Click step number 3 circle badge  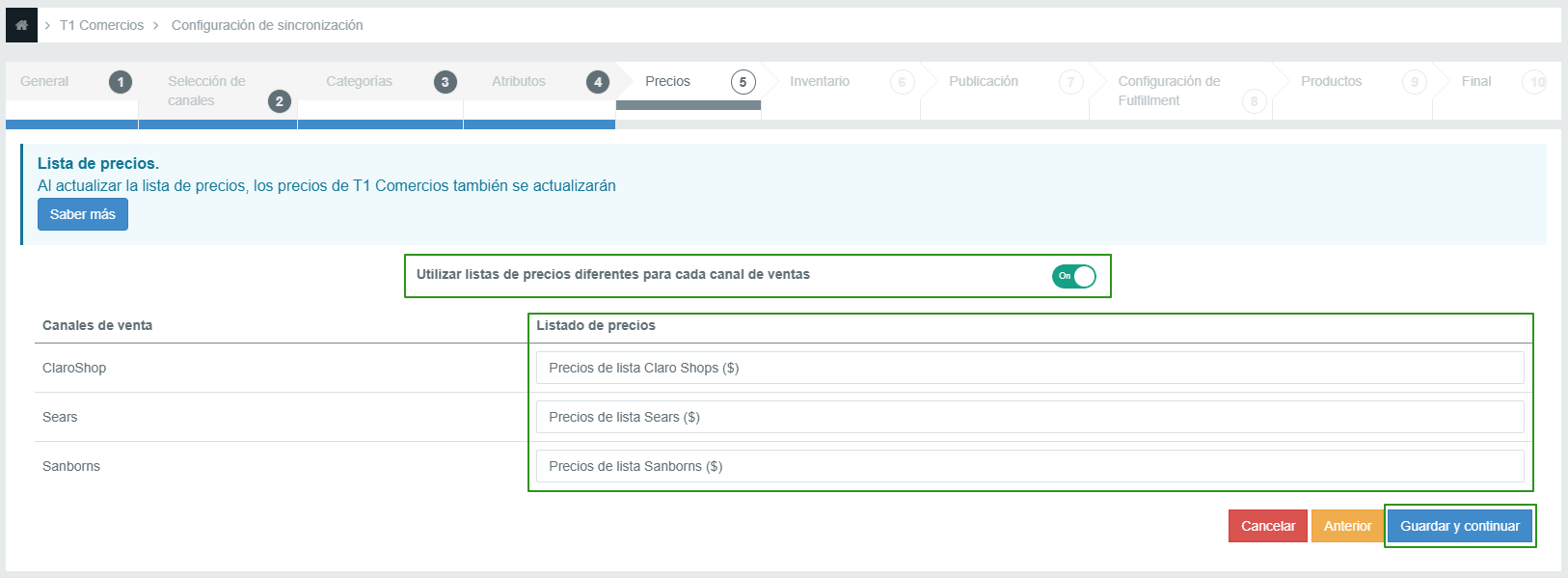[x=445, y=82]
